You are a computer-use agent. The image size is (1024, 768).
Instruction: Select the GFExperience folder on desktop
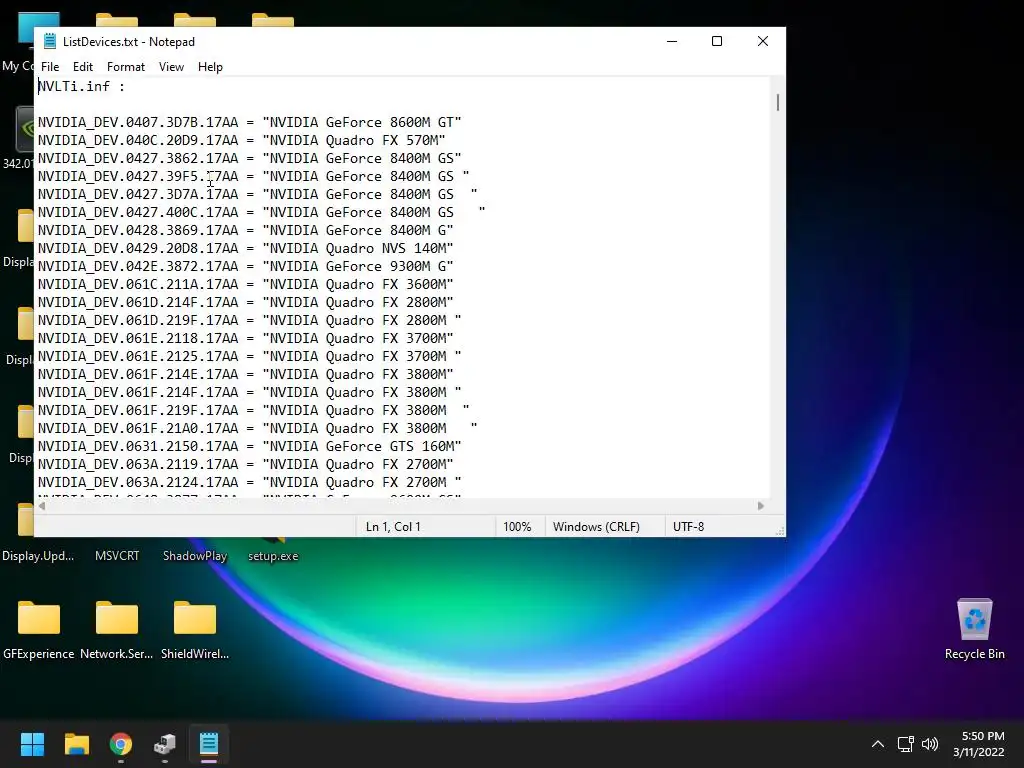39,630
